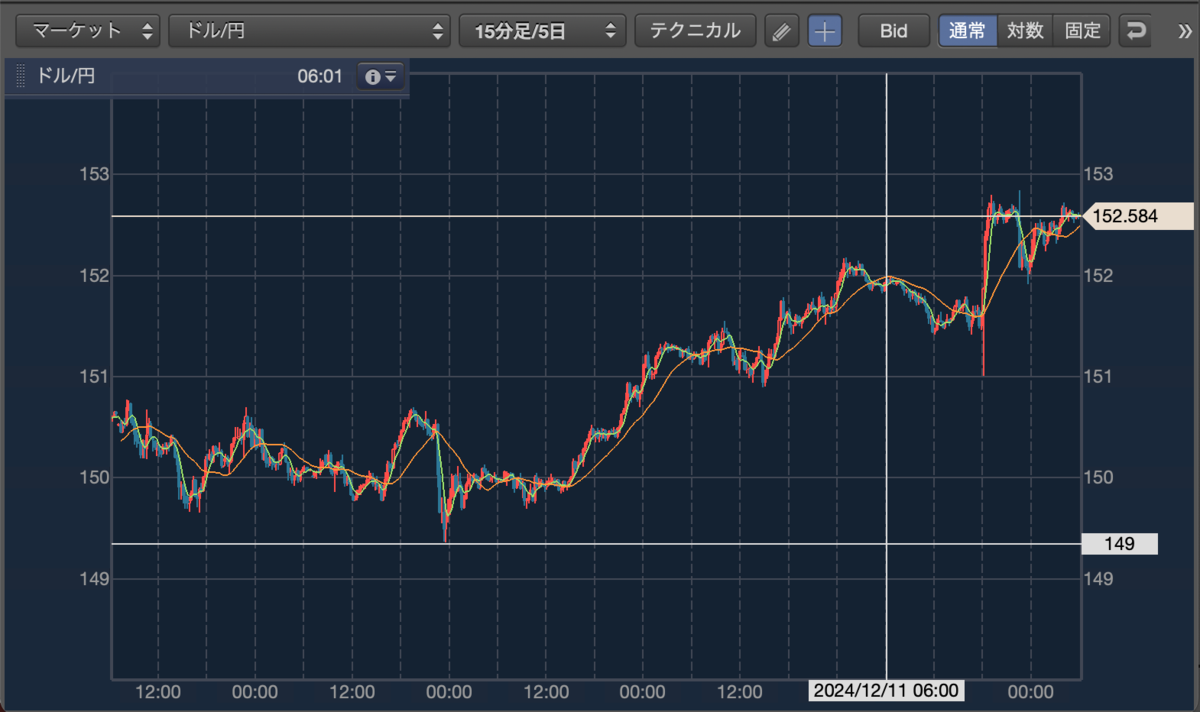Toggle the crosshair cursor tool
This screenshot has height=712, width=1200.
tap(825, 31)
